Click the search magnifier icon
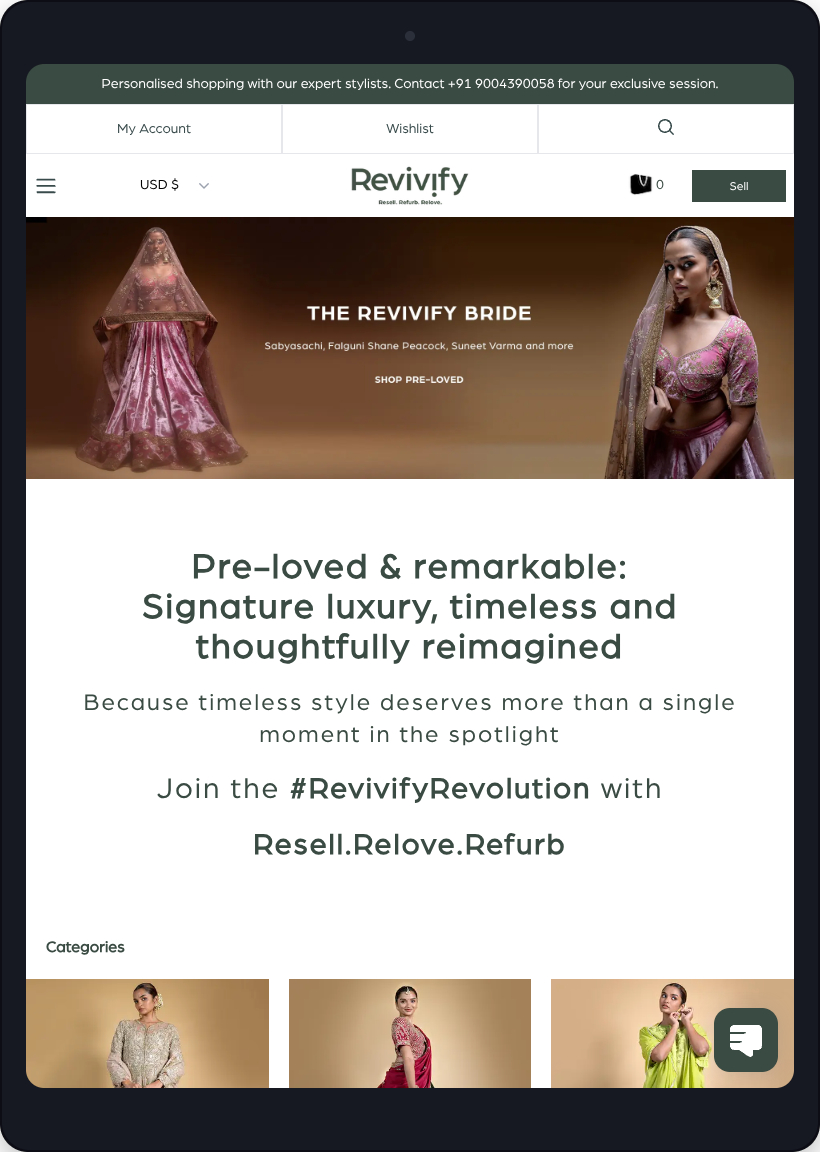 click(x=666, y=127)
